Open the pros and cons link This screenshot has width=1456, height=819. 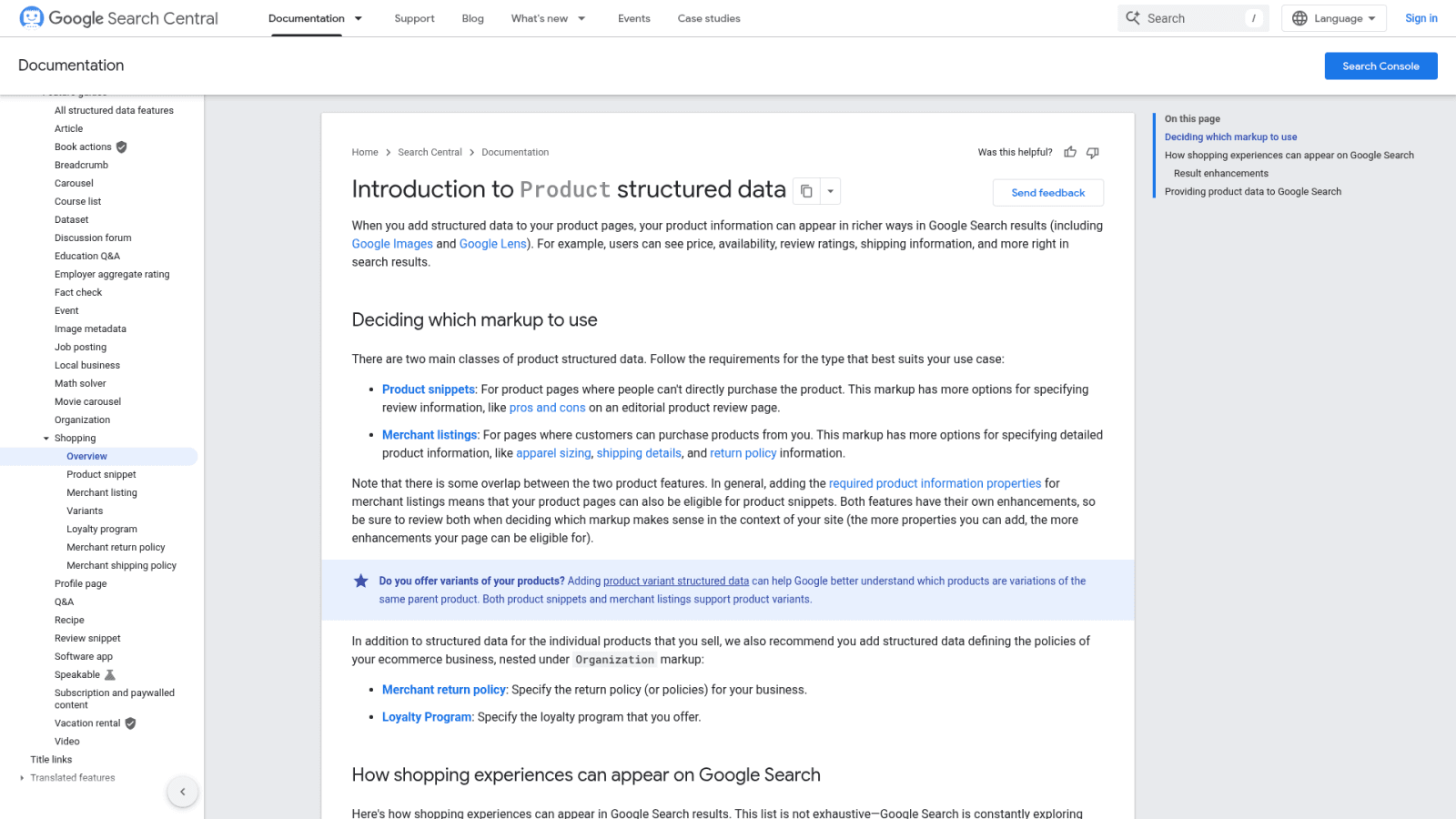[x=547, y=408]
